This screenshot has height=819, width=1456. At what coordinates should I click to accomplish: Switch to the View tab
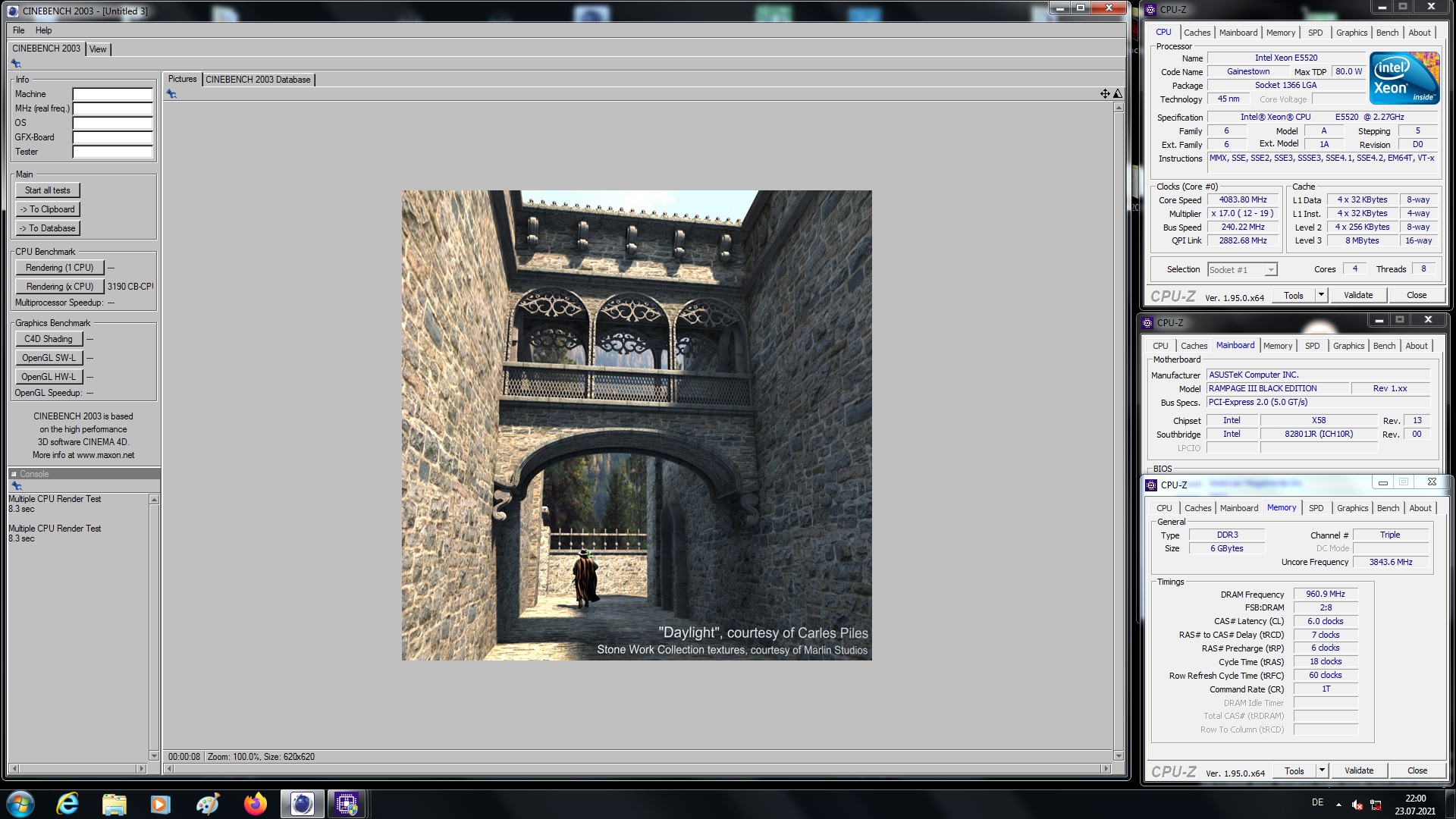98,49
